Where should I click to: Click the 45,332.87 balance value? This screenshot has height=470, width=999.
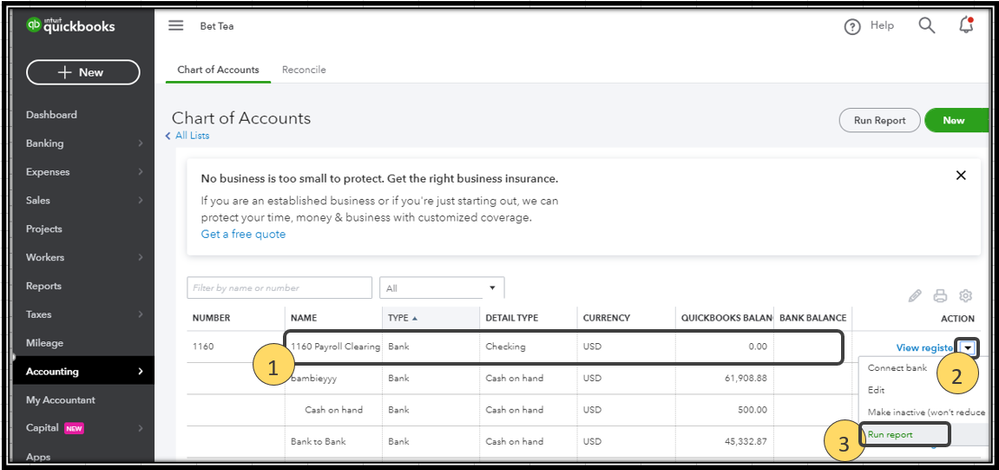tap(745, 441)
